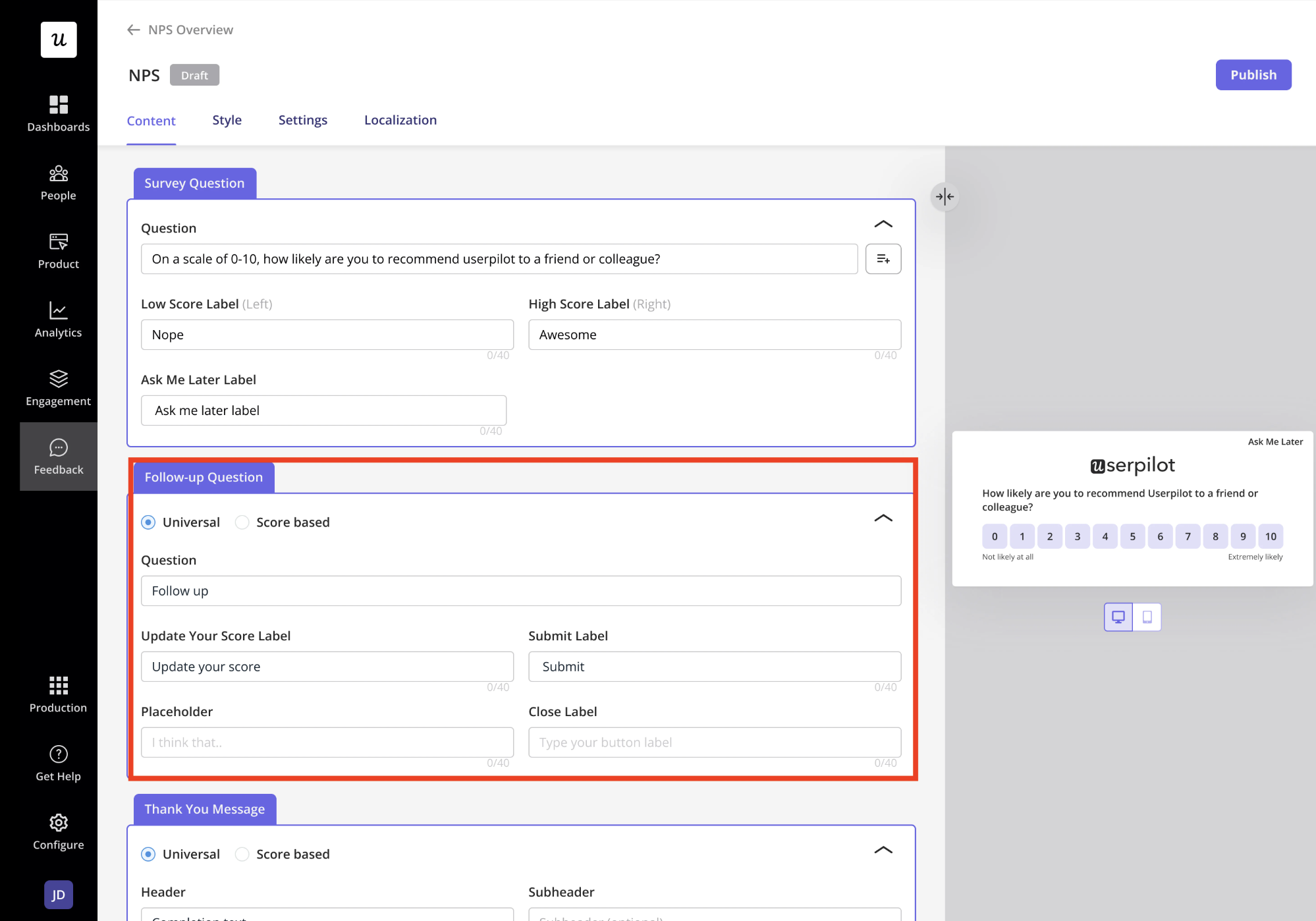Click the insert attribute icon beside Question
Screen dimensions: 1316x921
(883, 259)
